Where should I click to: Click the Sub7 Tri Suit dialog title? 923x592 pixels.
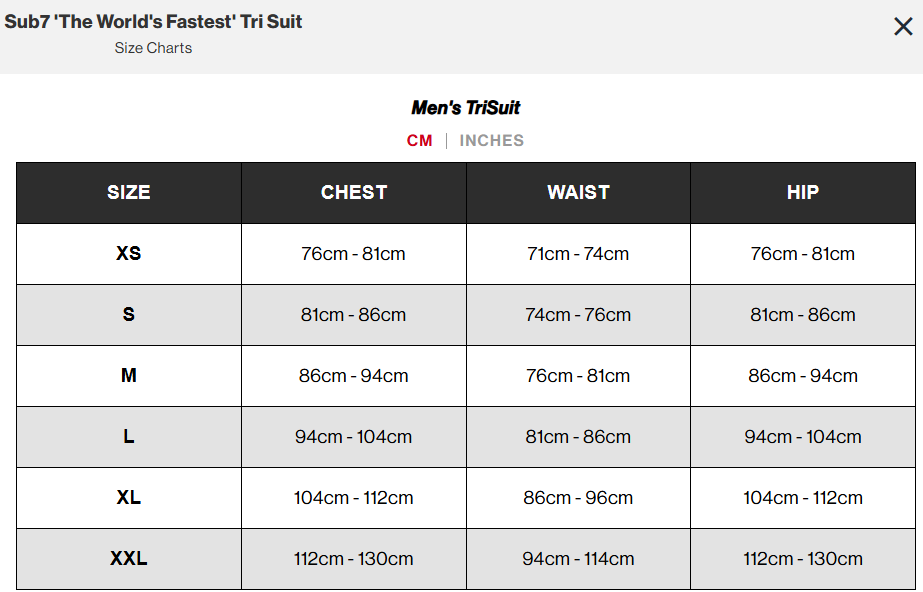(153, 22)
